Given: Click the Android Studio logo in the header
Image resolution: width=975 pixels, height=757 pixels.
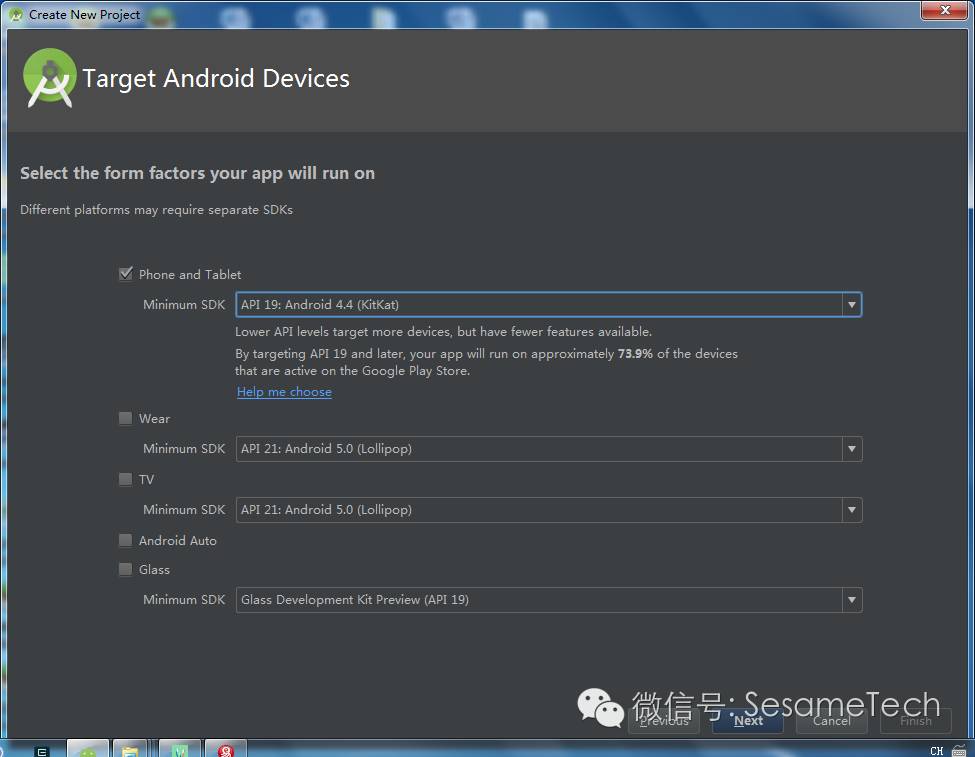Looking at the screenshot, I should point(50,78).
